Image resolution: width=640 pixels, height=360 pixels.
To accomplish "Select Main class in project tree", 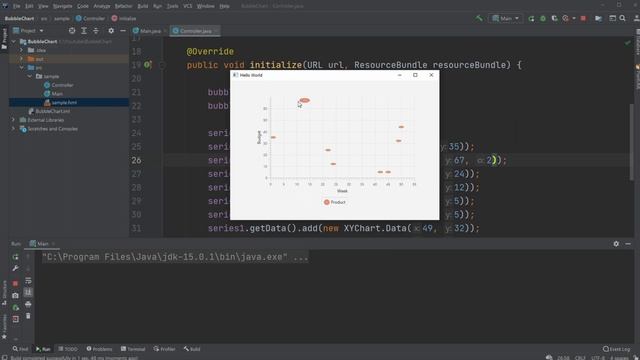I will click(53, 93).
